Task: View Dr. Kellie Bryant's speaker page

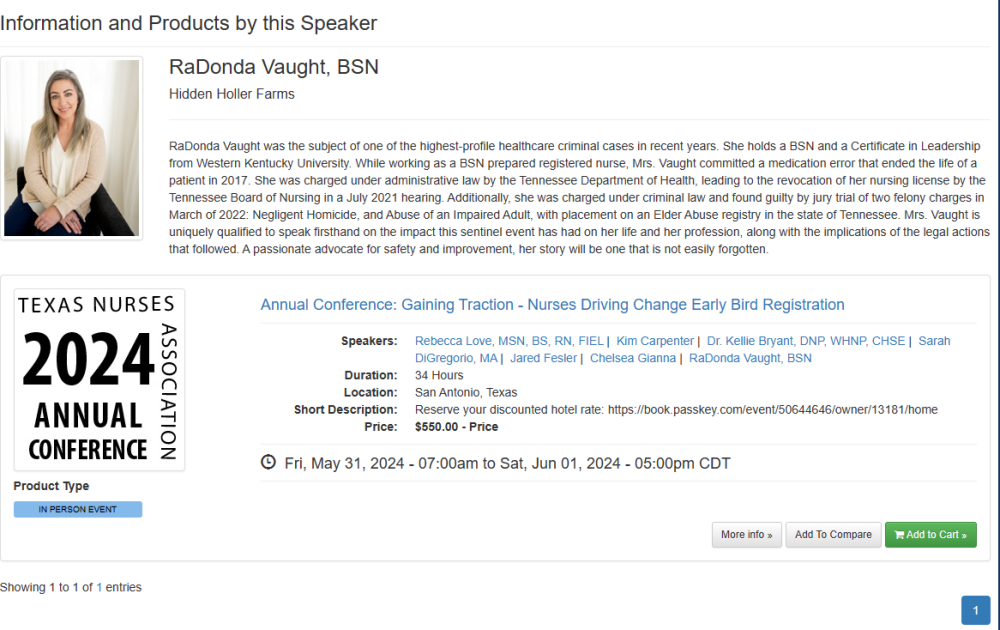Action: 805,341
